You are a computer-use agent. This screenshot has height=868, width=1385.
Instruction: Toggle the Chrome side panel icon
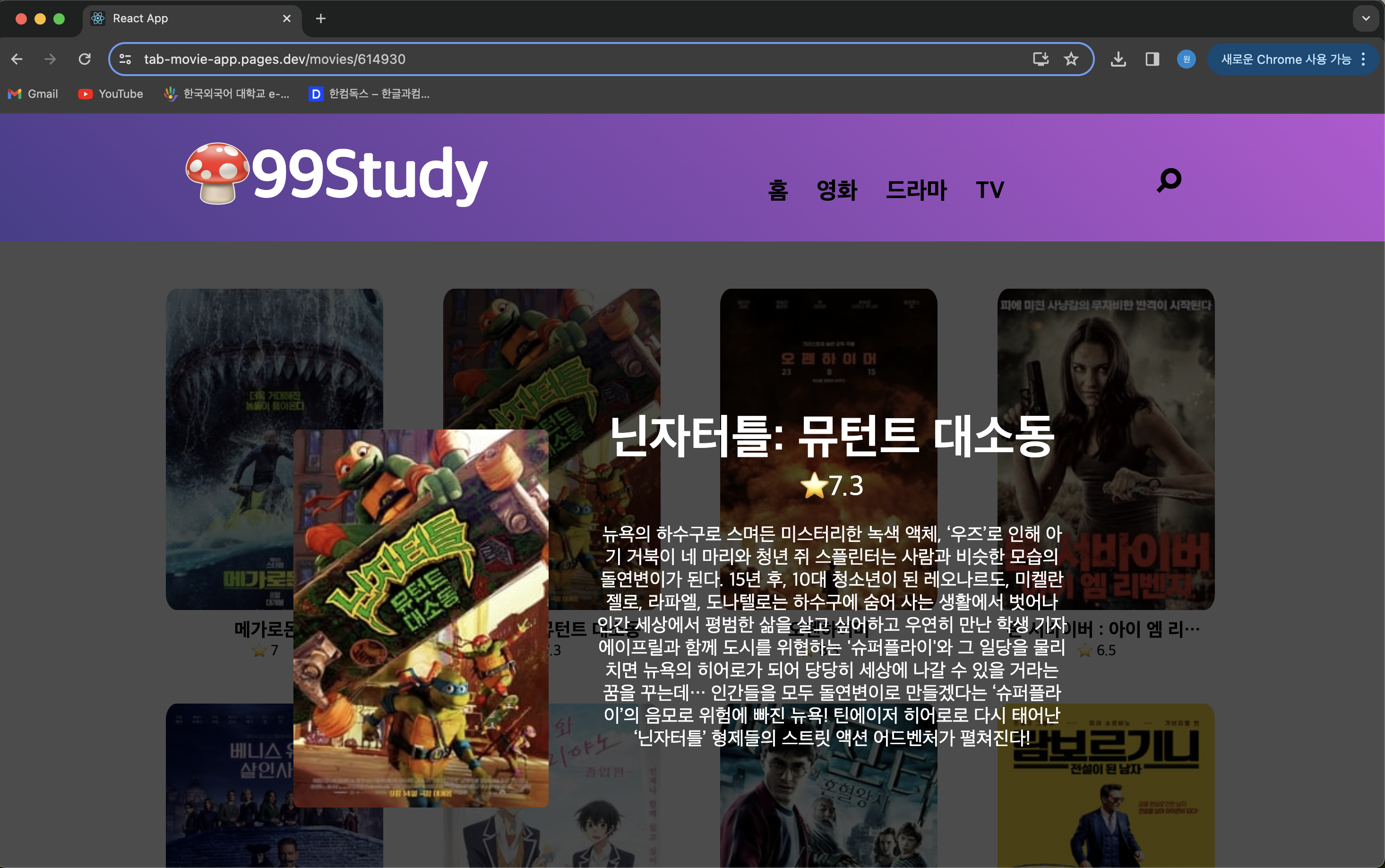point(1152,59)
